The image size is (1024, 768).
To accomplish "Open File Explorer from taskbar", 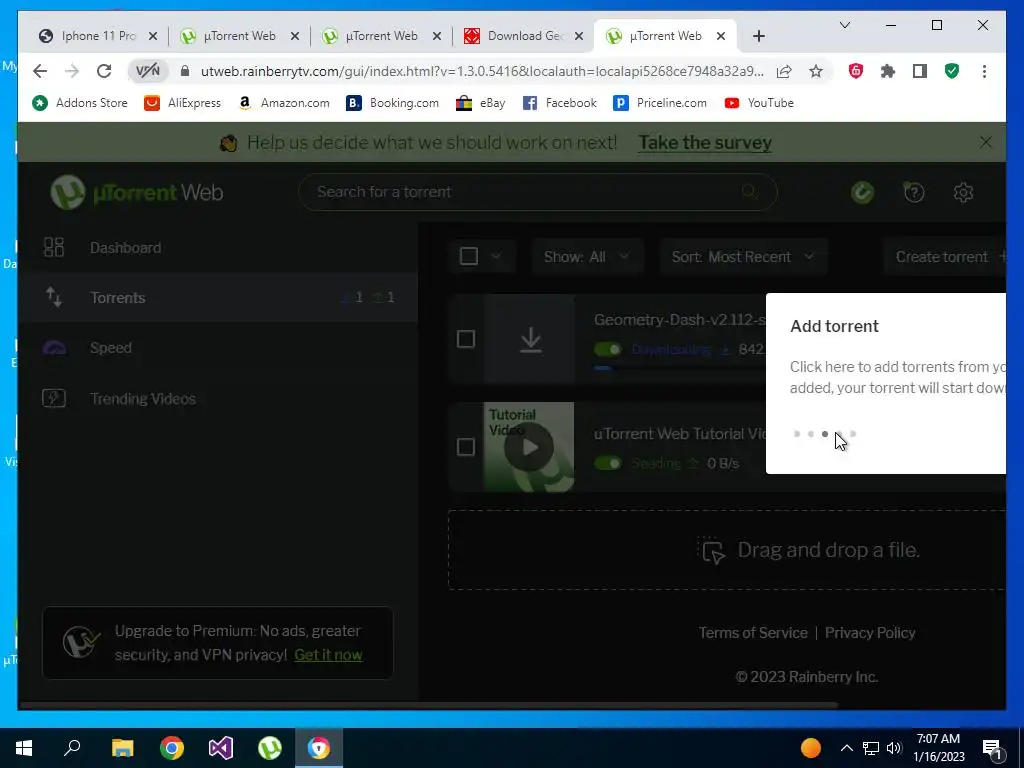I will coord(122,748).
